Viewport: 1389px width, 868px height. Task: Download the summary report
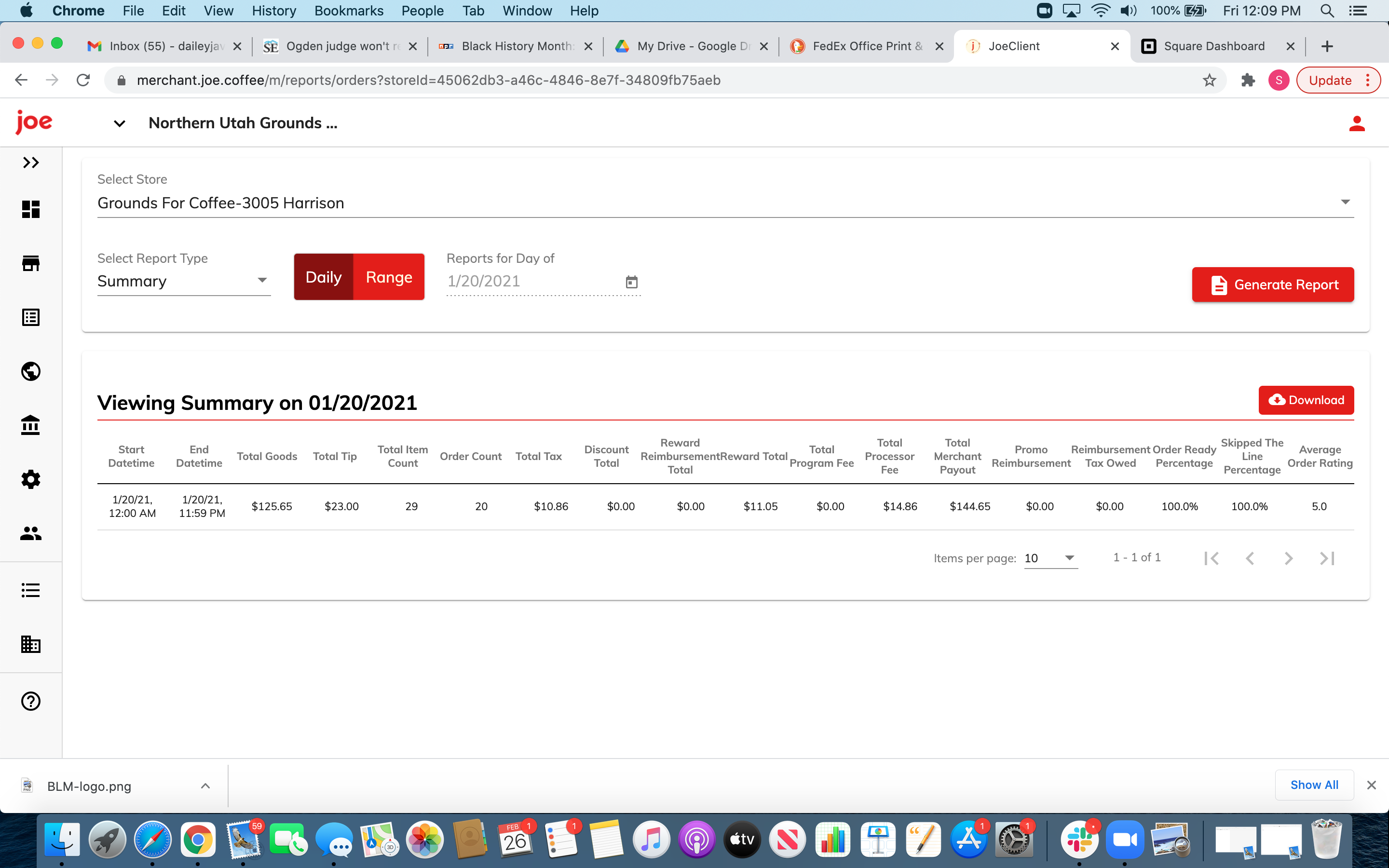click(x=1306, y=400)
